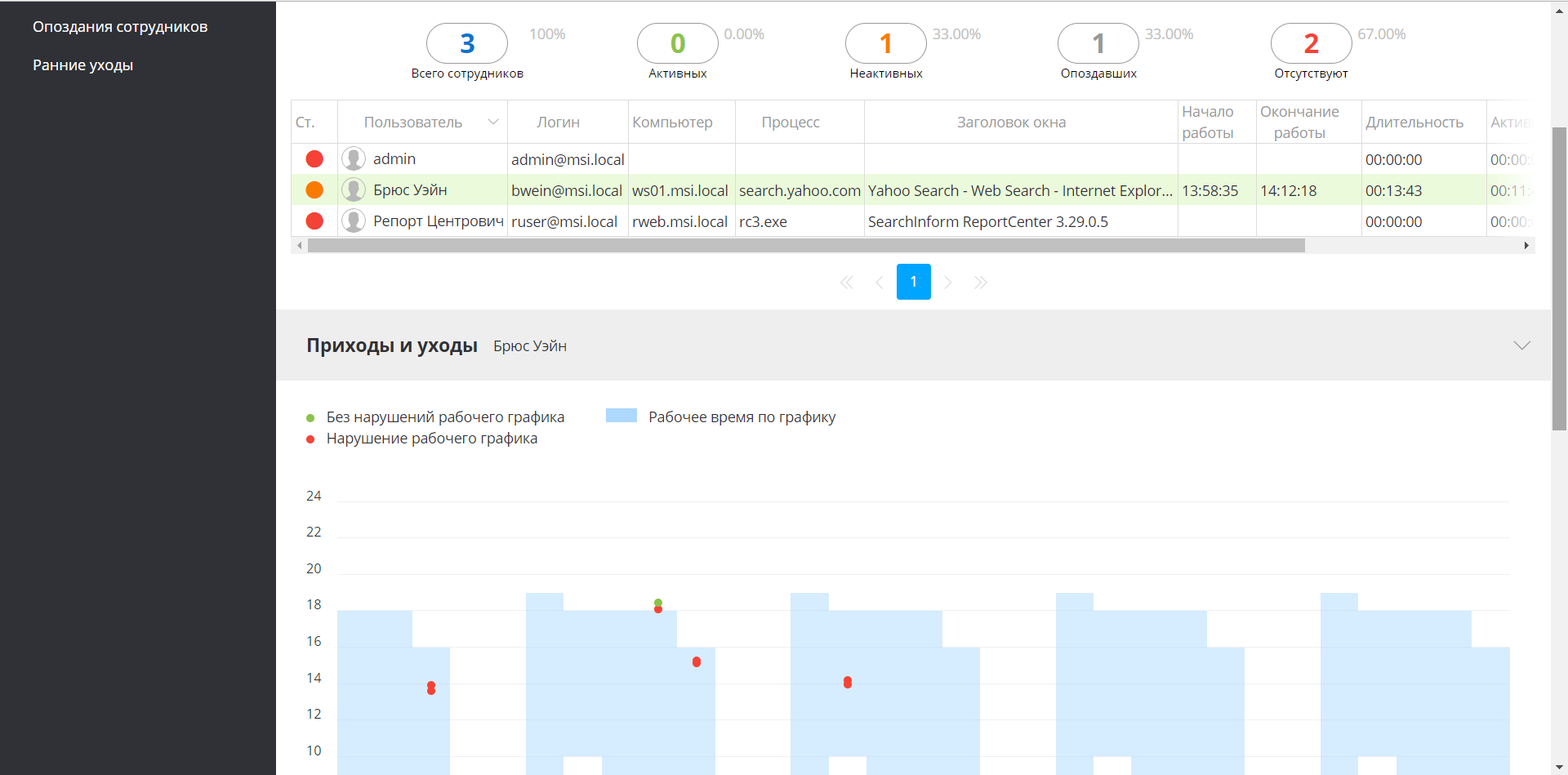Click the avatar icon of Репорт Центрович
Image resolution: width=1568 pixels, height=775 pixels.
pyautogui.click(x=354, y=220)
